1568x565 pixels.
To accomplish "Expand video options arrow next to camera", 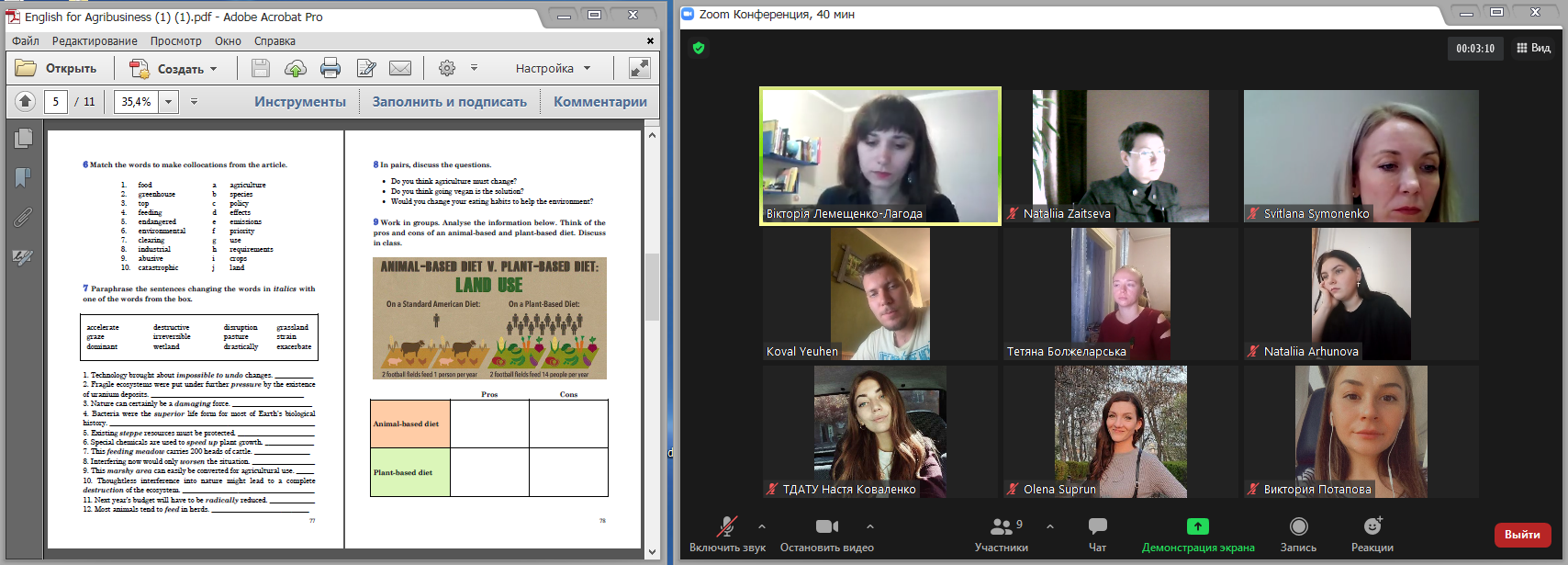I will (869, 526).
